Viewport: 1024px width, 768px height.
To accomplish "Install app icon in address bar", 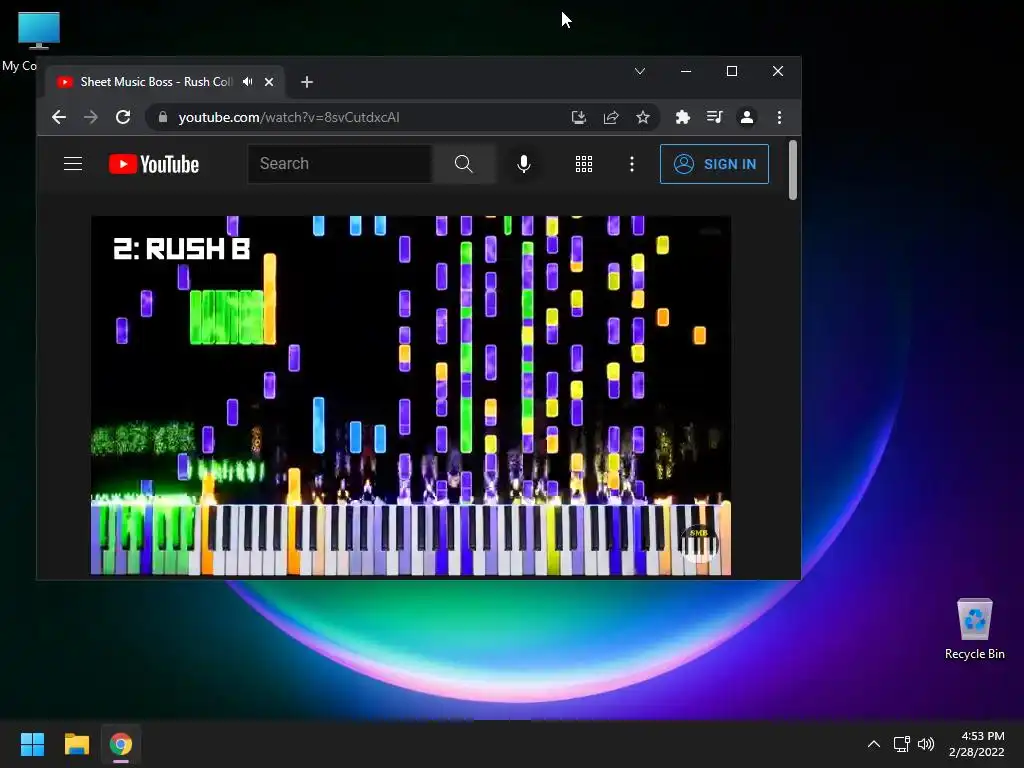I will (579, 118).
